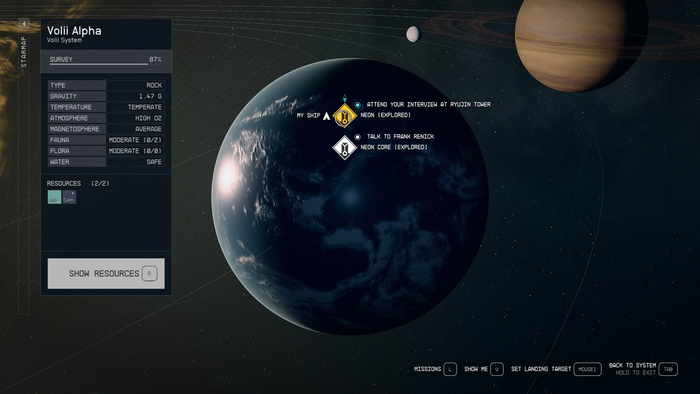Screen dimensions: 700x394
Task: Click the Talk To Frank Renick text
Action: click(400, 137)
